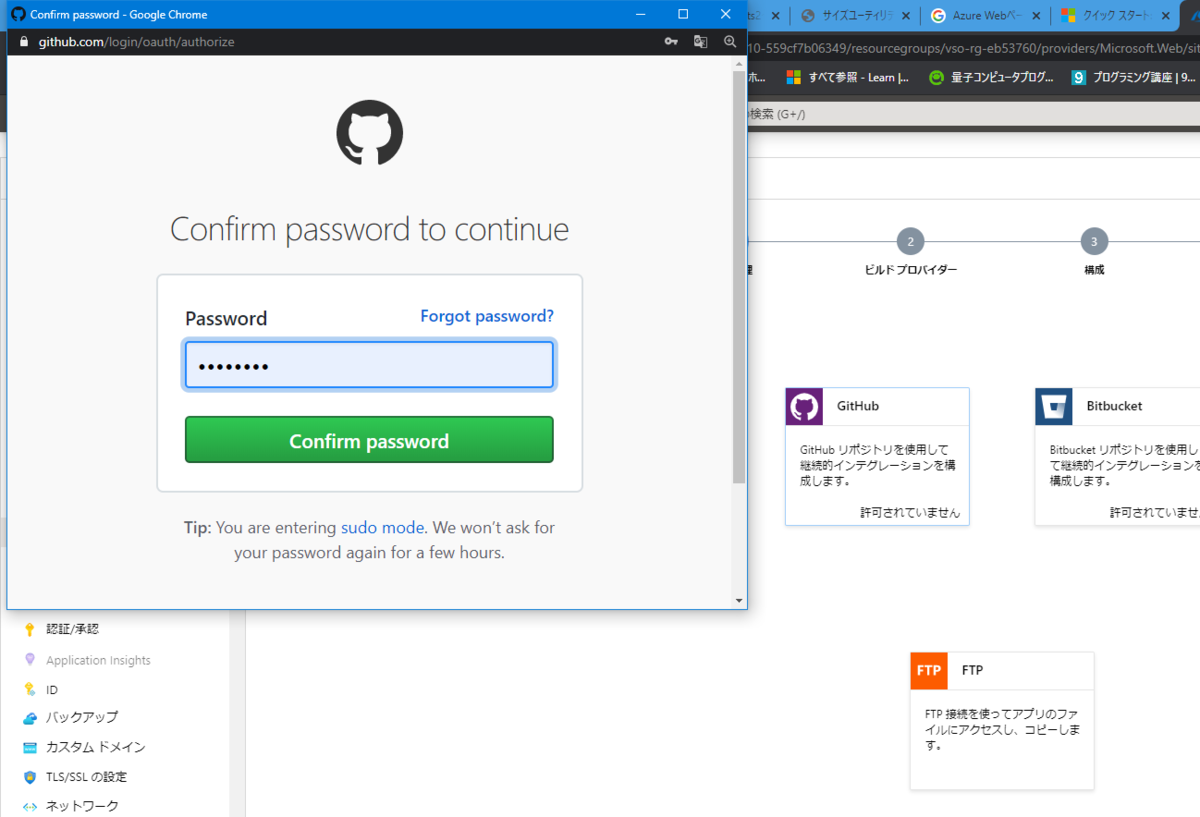
Task: Select the FTP deployment card
Action: coord(1002,721)
